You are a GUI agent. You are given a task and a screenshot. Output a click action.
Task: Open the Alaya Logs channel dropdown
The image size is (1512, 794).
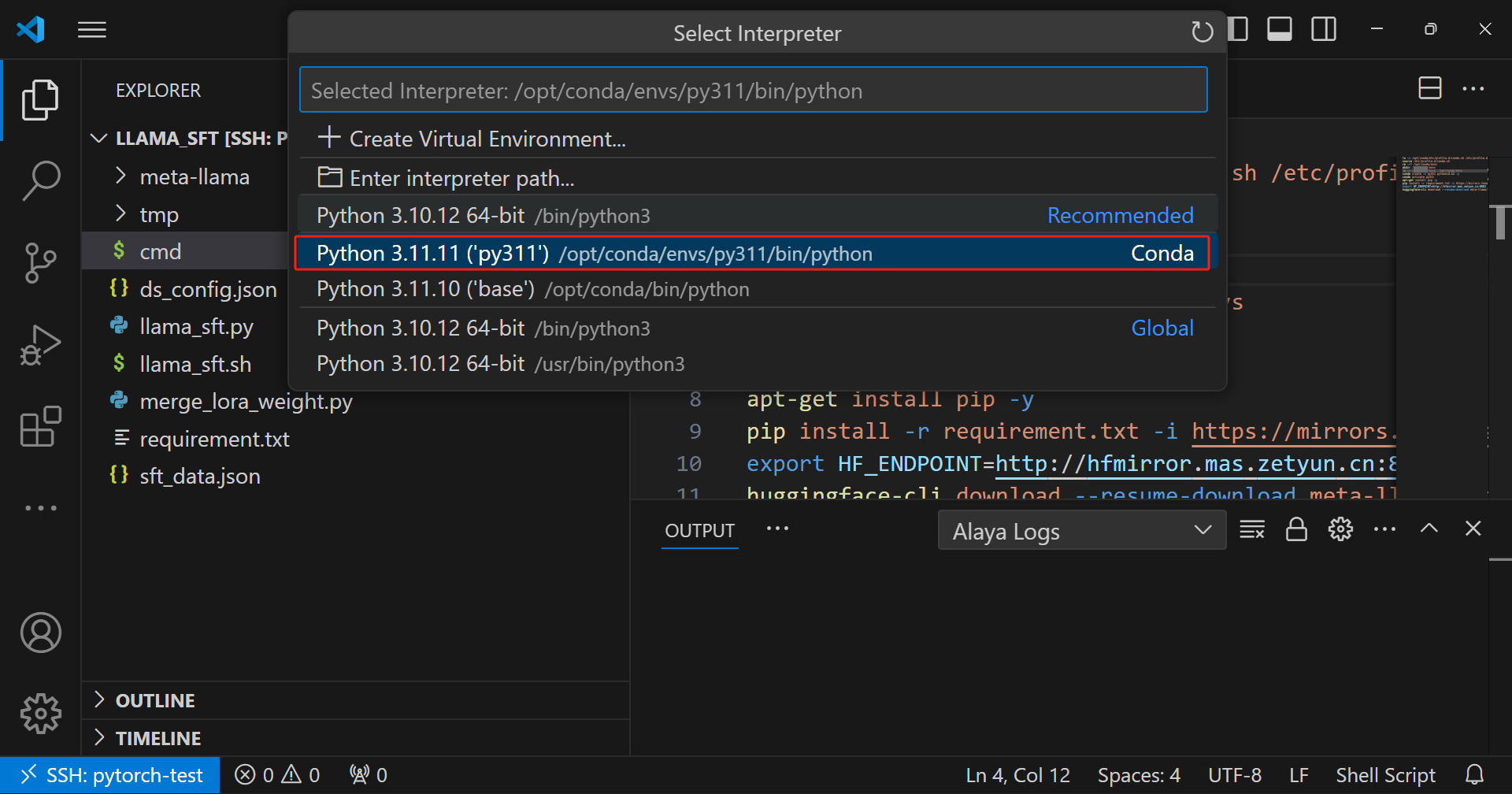(1081, 531)
